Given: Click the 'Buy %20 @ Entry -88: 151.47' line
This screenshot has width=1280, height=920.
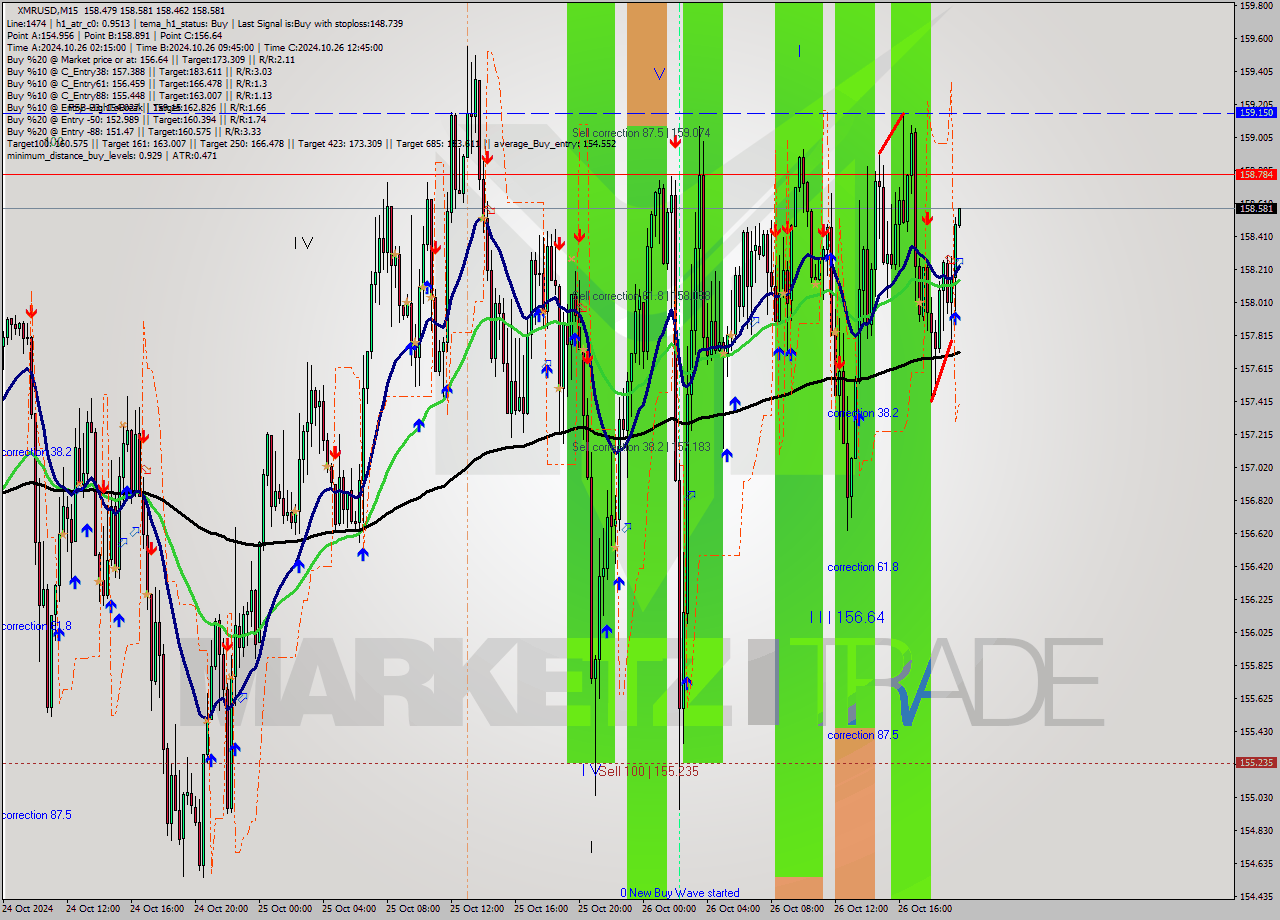Looking at the screenshot, I should point(70,131).
